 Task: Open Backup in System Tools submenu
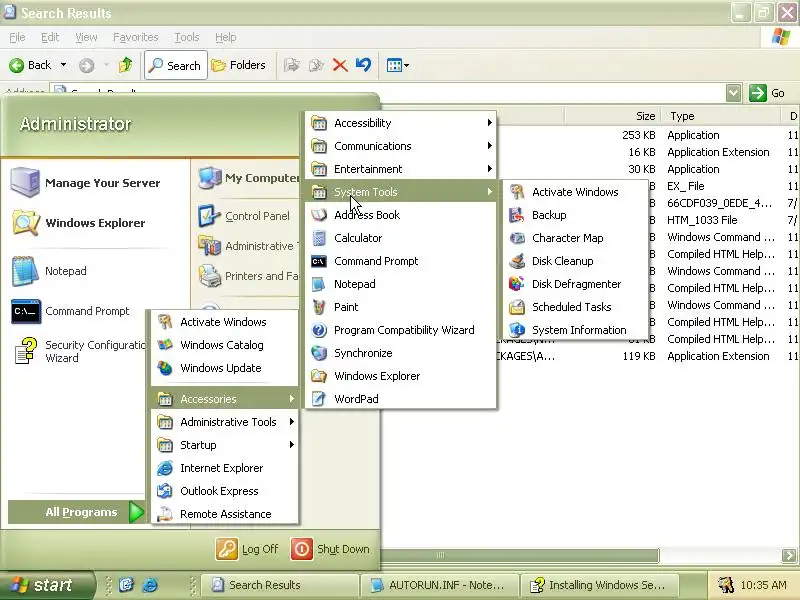pos(576,215)
